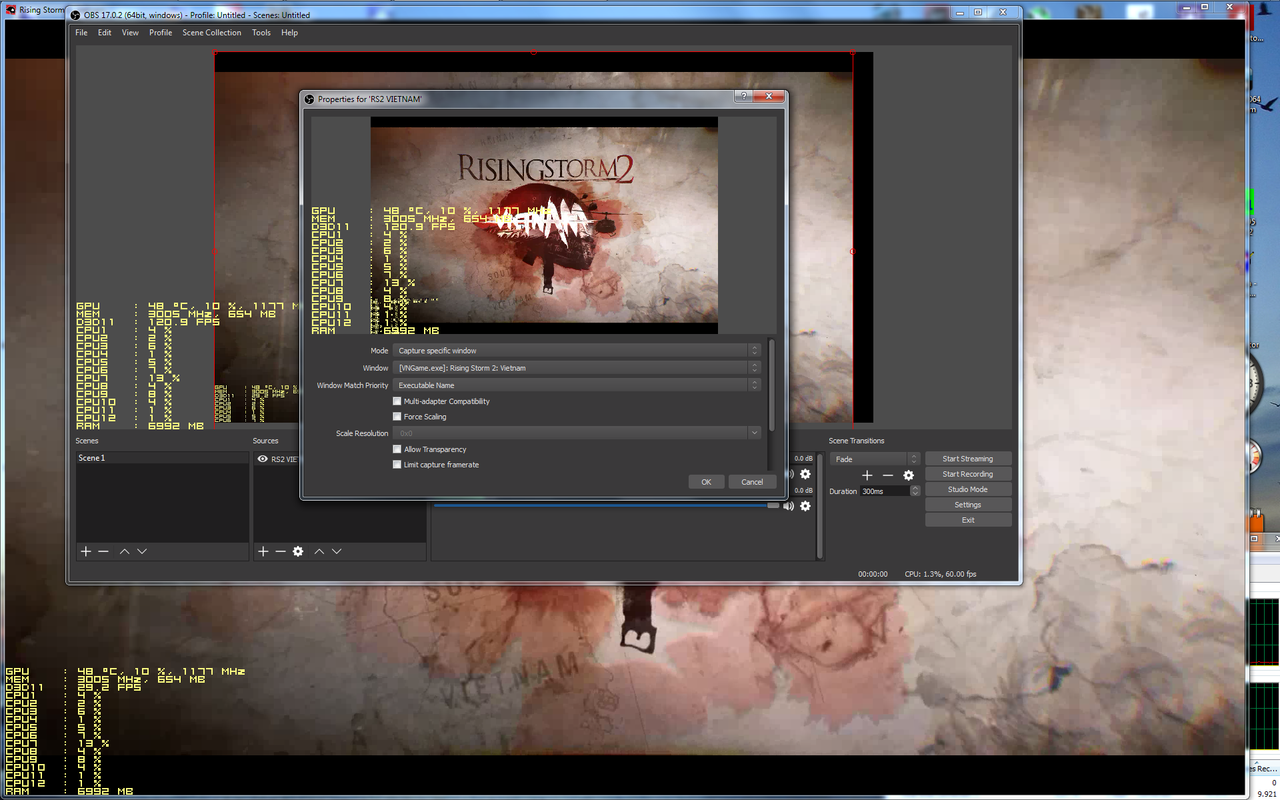
Task: Remove the selected source with the Sources minus icon
Action: point(280,551)
